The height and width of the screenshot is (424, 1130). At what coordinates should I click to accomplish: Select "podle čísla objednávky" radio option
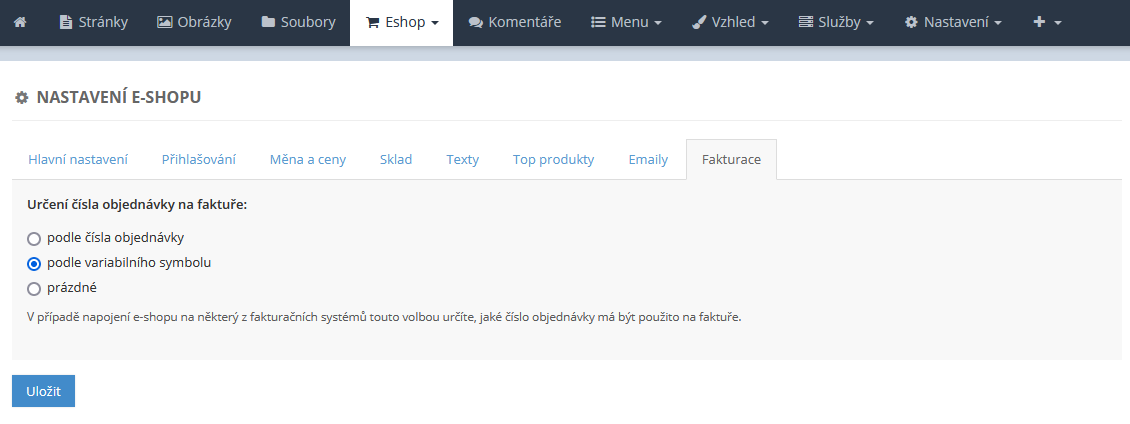click(x=34, y=239)
